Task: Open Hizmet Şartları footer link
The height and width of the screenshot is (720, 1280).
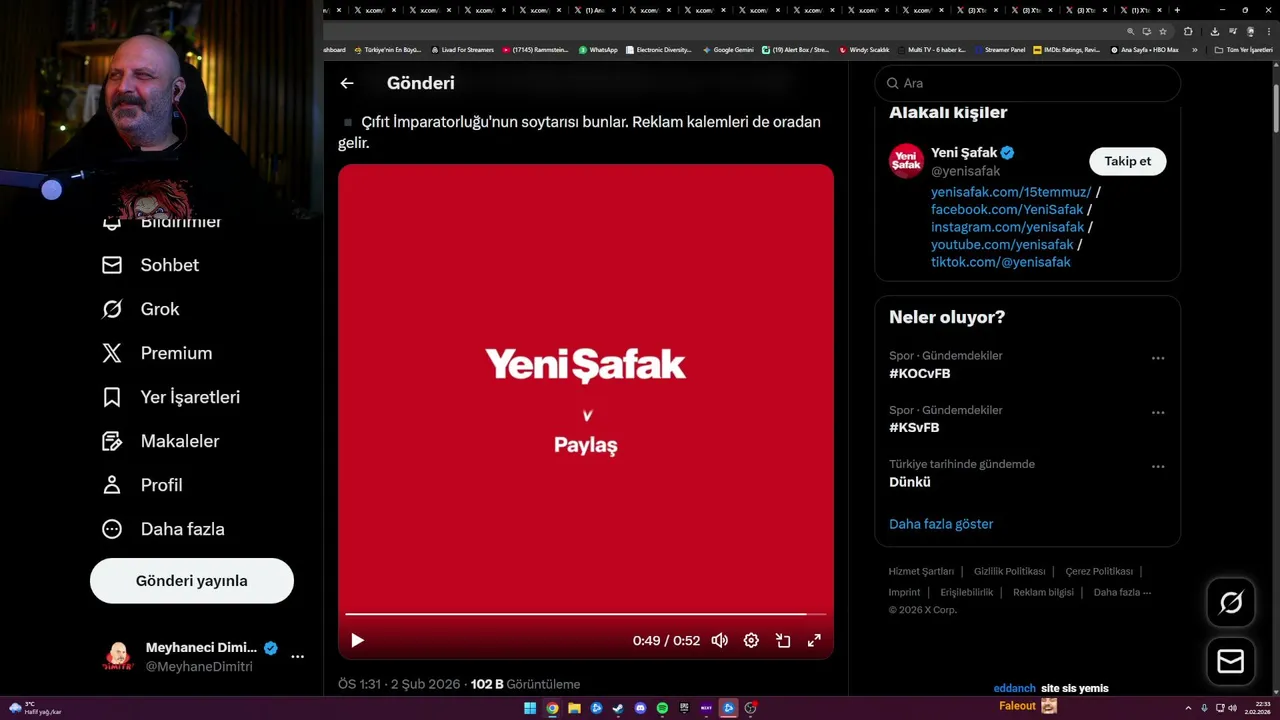Action: [x=921, y=572]
